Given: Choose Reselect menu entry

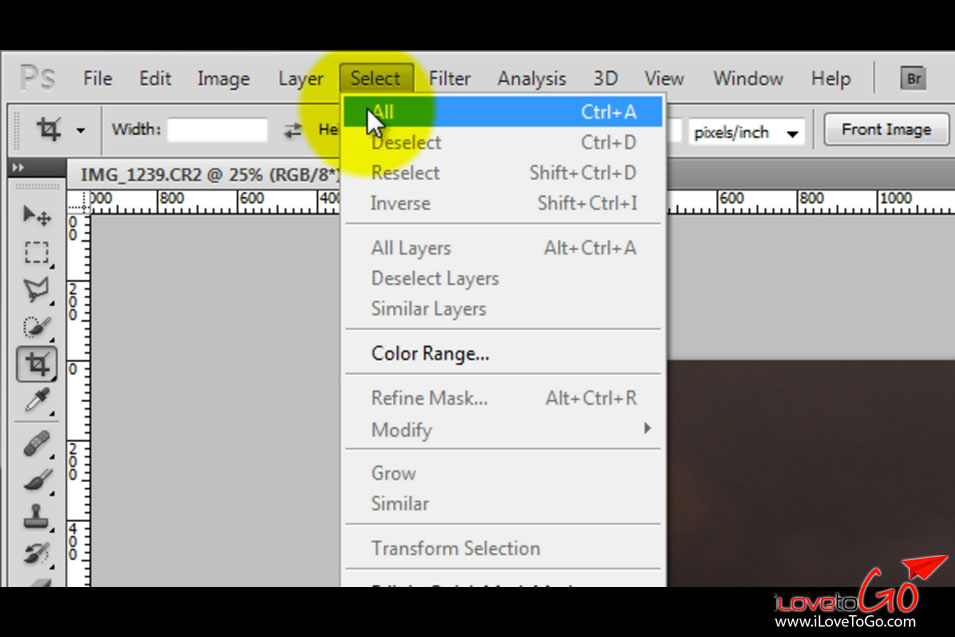Looking at the screenshot, I should tap(503, 173).
